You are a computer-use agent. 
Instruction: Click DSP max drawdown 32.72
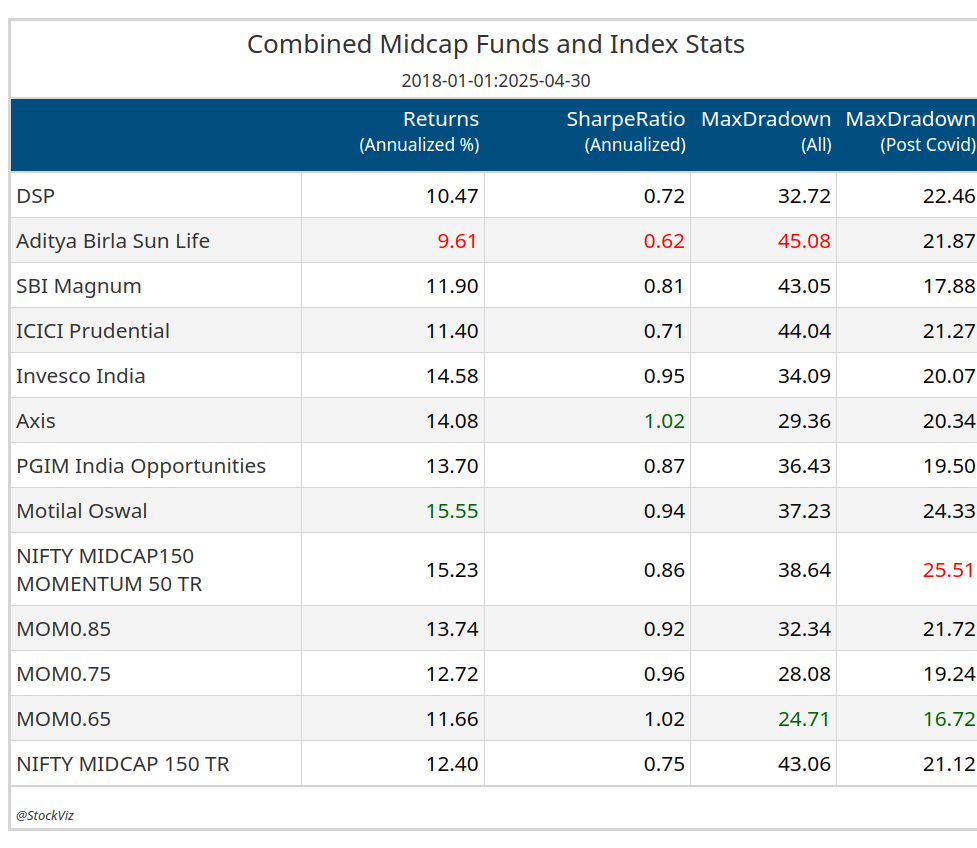coord(804,196)
